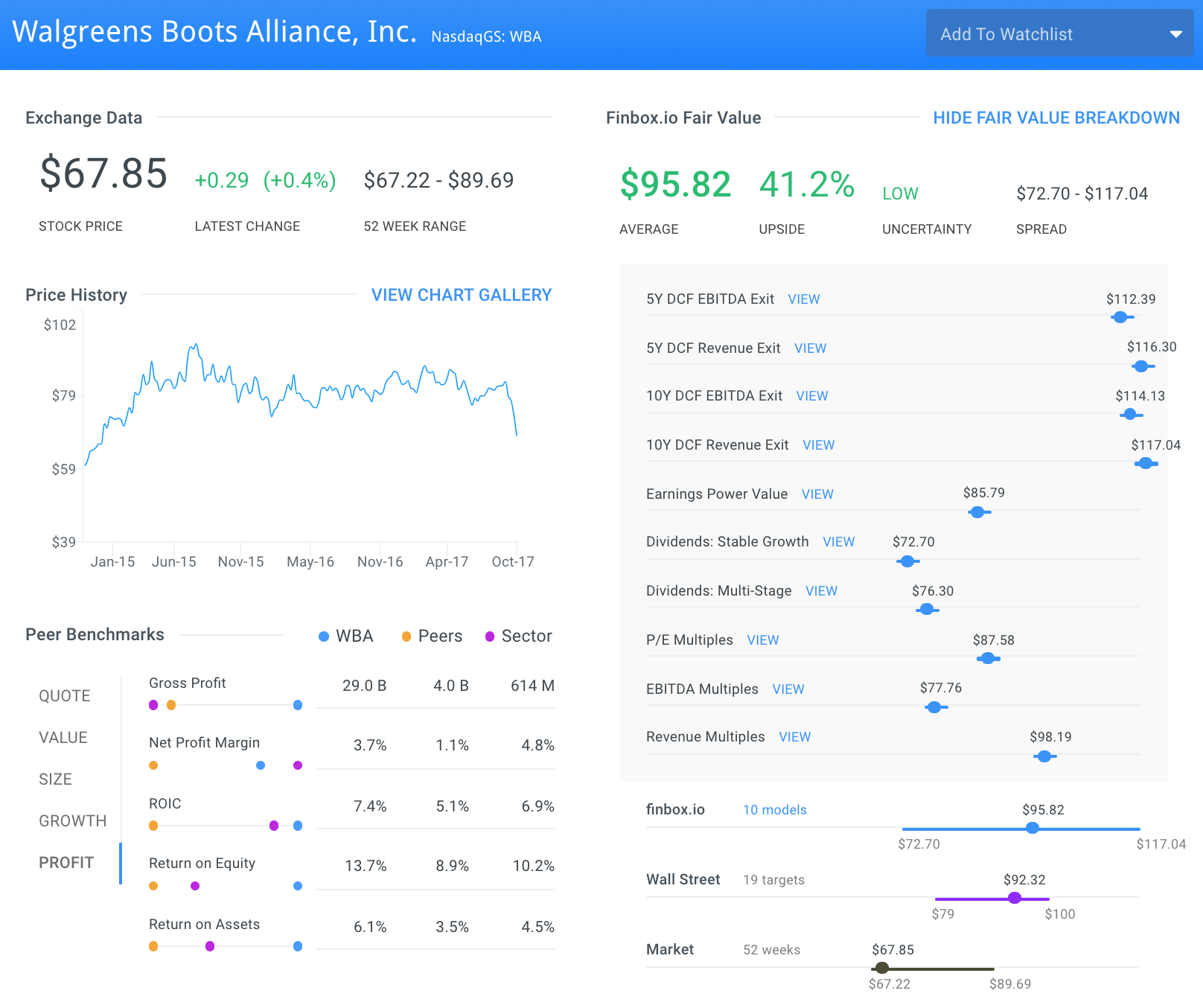The height and width of the screenshot is (1008, 1203).
Task: Click the $117.04 10Y Revenue Exit marker
Action: pos(1146,463)
